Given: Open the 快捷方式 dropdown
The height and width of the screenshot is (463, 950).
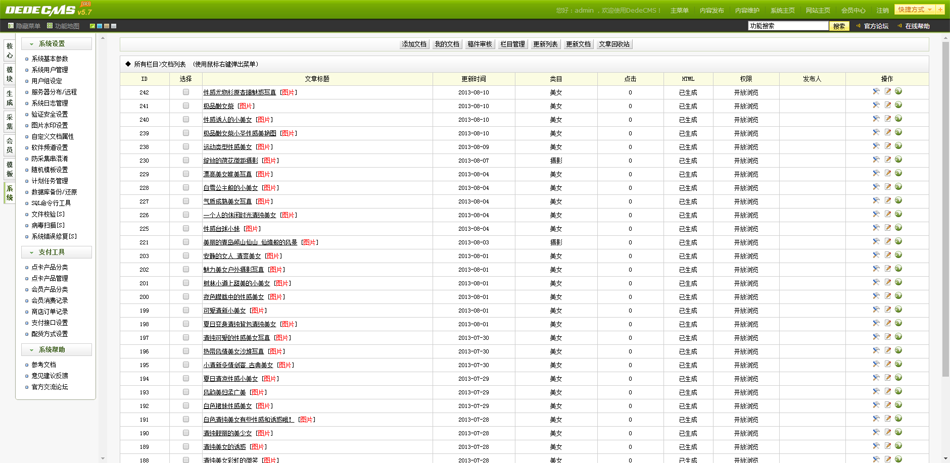Looking at the screenshot, I should point(915,10).
